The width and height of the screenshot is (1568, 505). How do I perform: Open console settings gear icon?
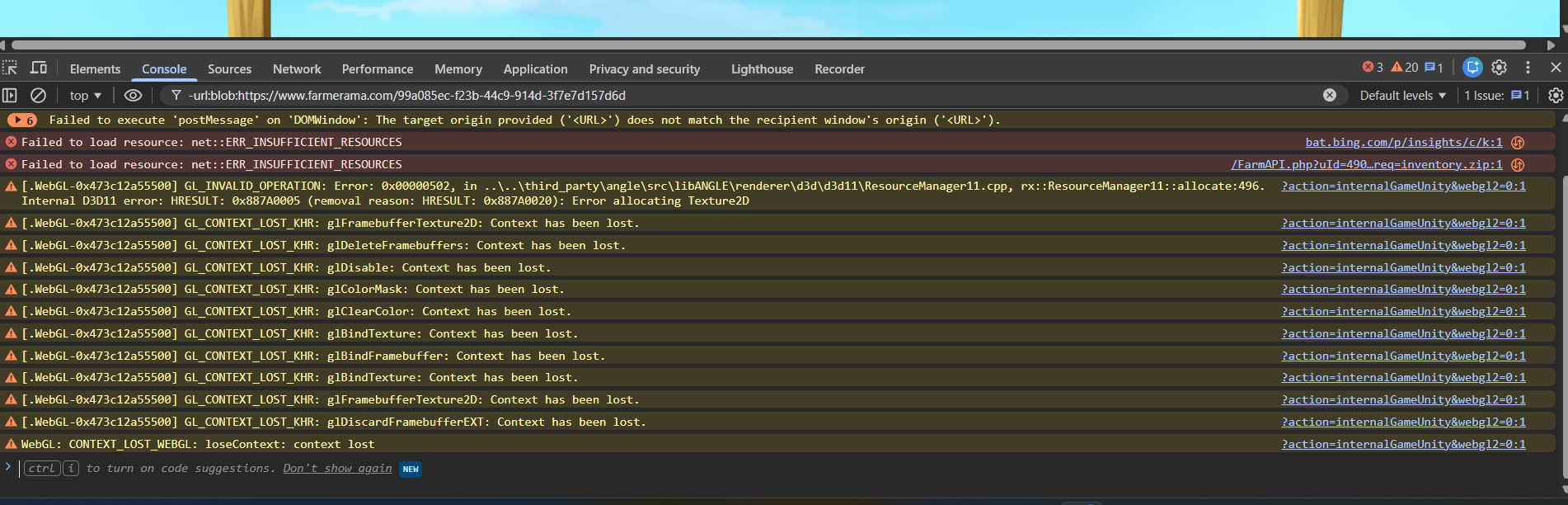[x=1555, y=96]
